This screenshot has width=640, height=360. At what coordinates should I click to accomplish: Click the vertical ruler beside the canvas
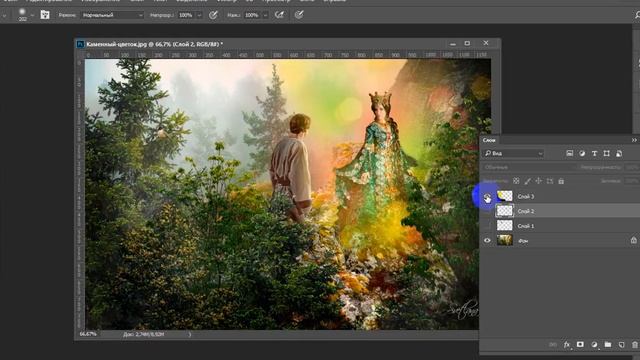[x=80, y=194]
